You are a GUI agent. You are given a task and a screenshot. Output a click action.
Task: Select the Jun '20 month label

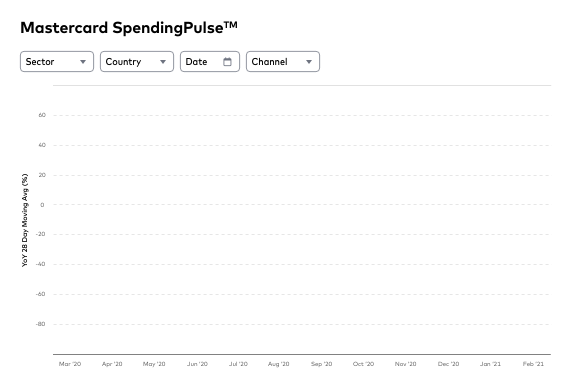[x=197, y=364]
